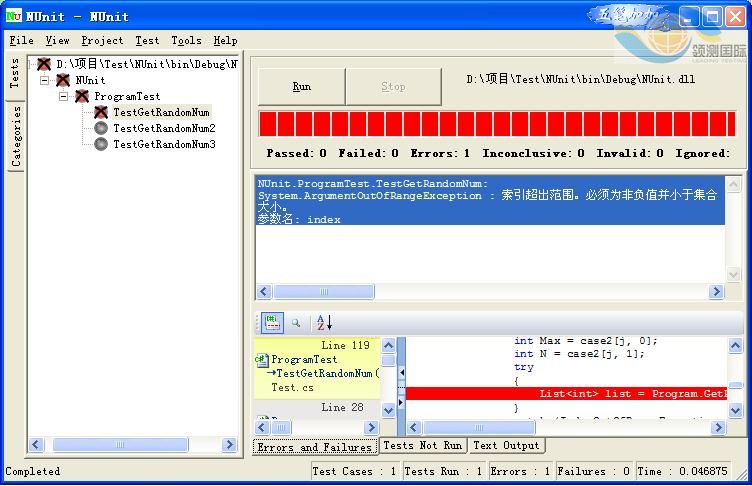Click the disabled Stop button

[393, 86]
